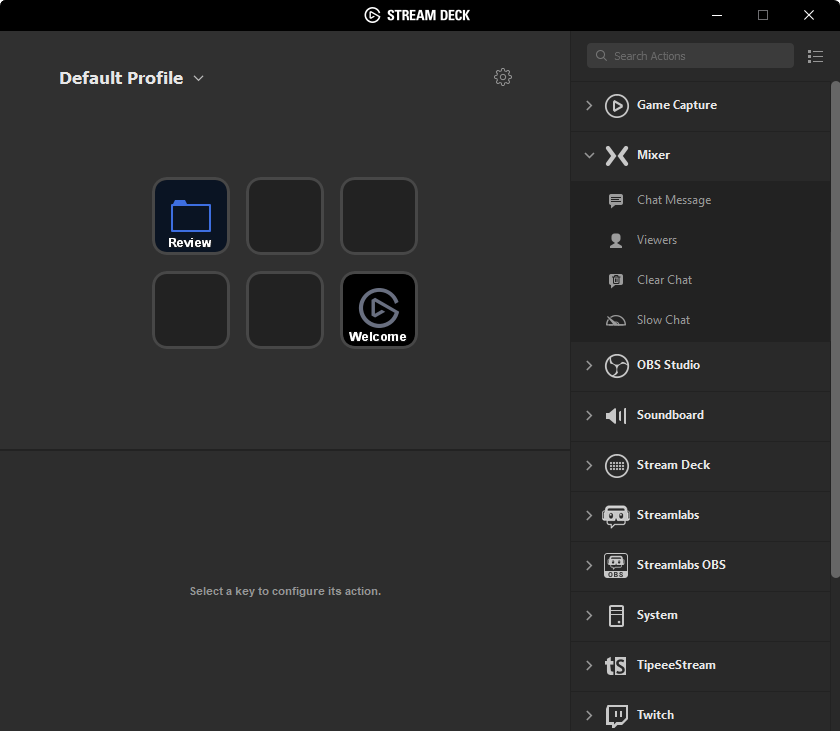Click the System computer tower icon
The image size is (840, 731).
[617, 616]
